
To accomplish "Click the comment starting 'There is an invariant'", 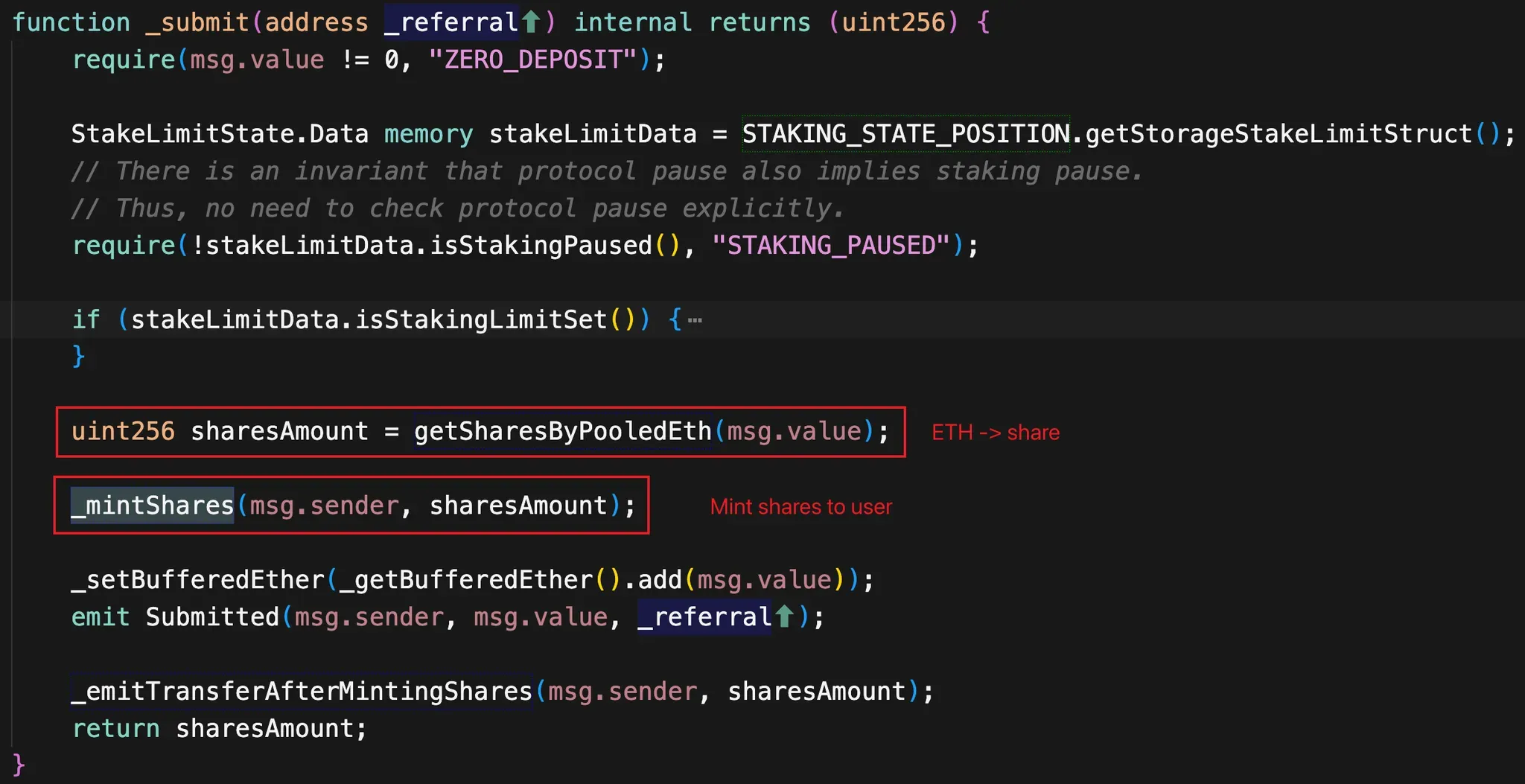I will coord(607,171).
